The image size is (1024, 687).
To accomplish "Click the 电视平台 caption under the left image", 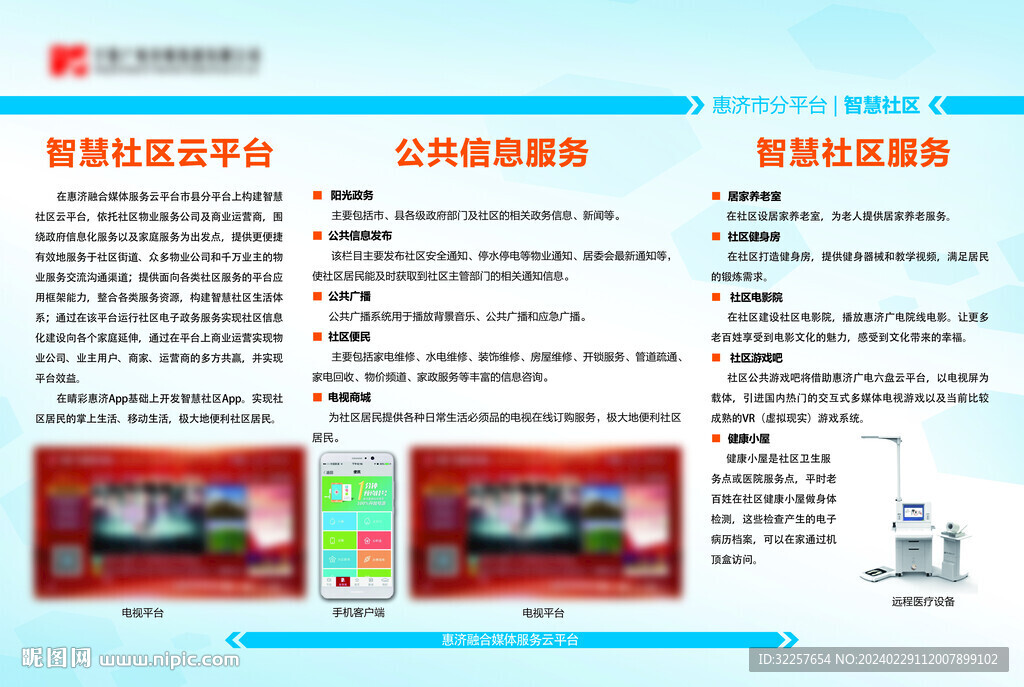I will coord(142,613).
